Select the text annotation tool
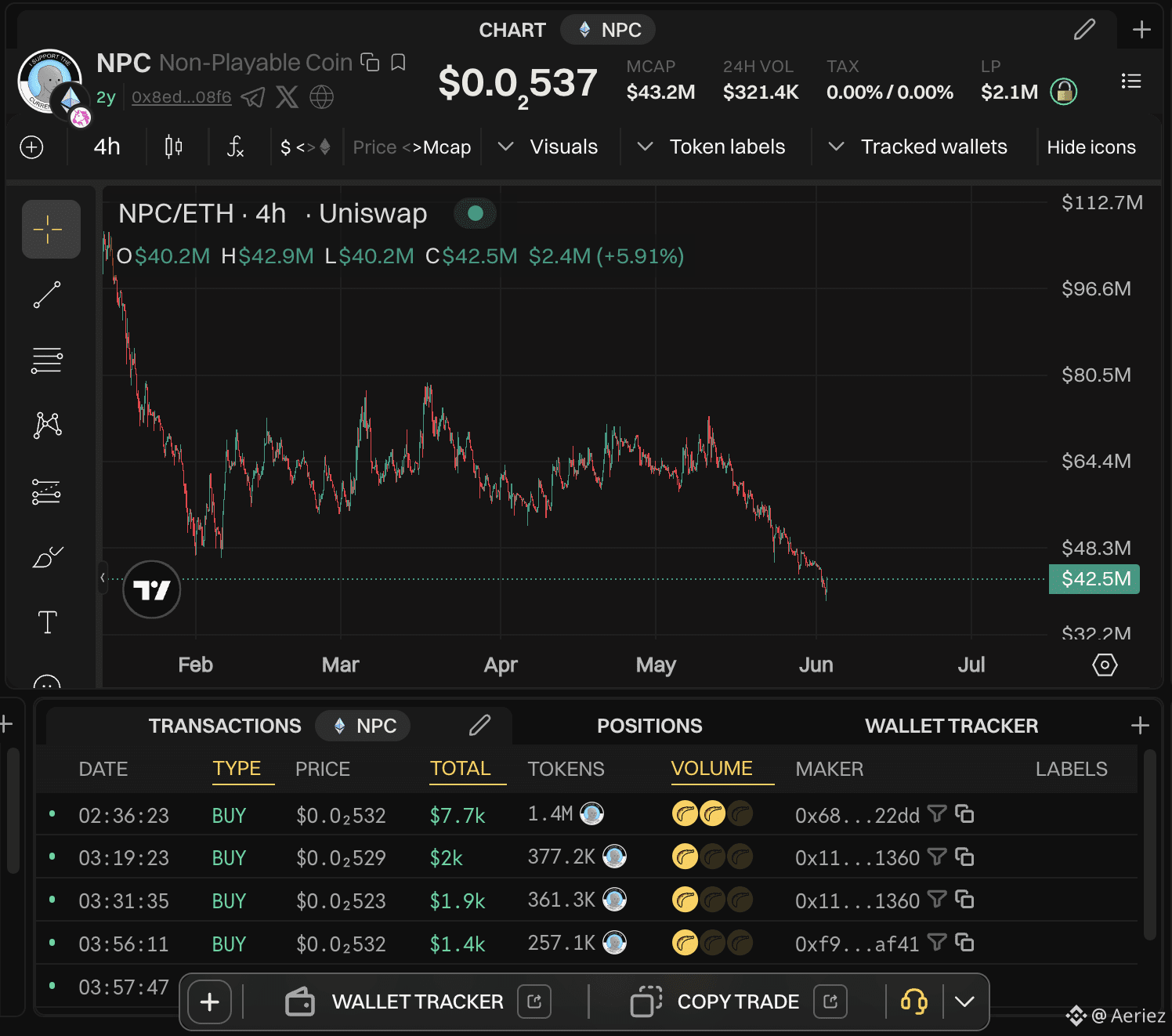1172x1036 pixels. coord(47,622)
